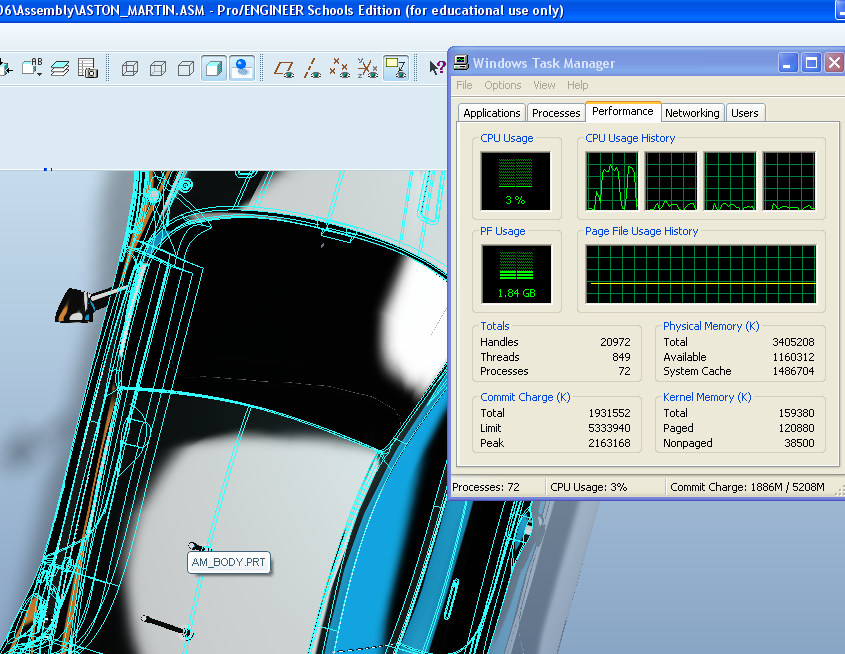Toggle coordinate system display
Image resolution: width=845 pixels, height=654 pixels.
(x=366, y=68)
